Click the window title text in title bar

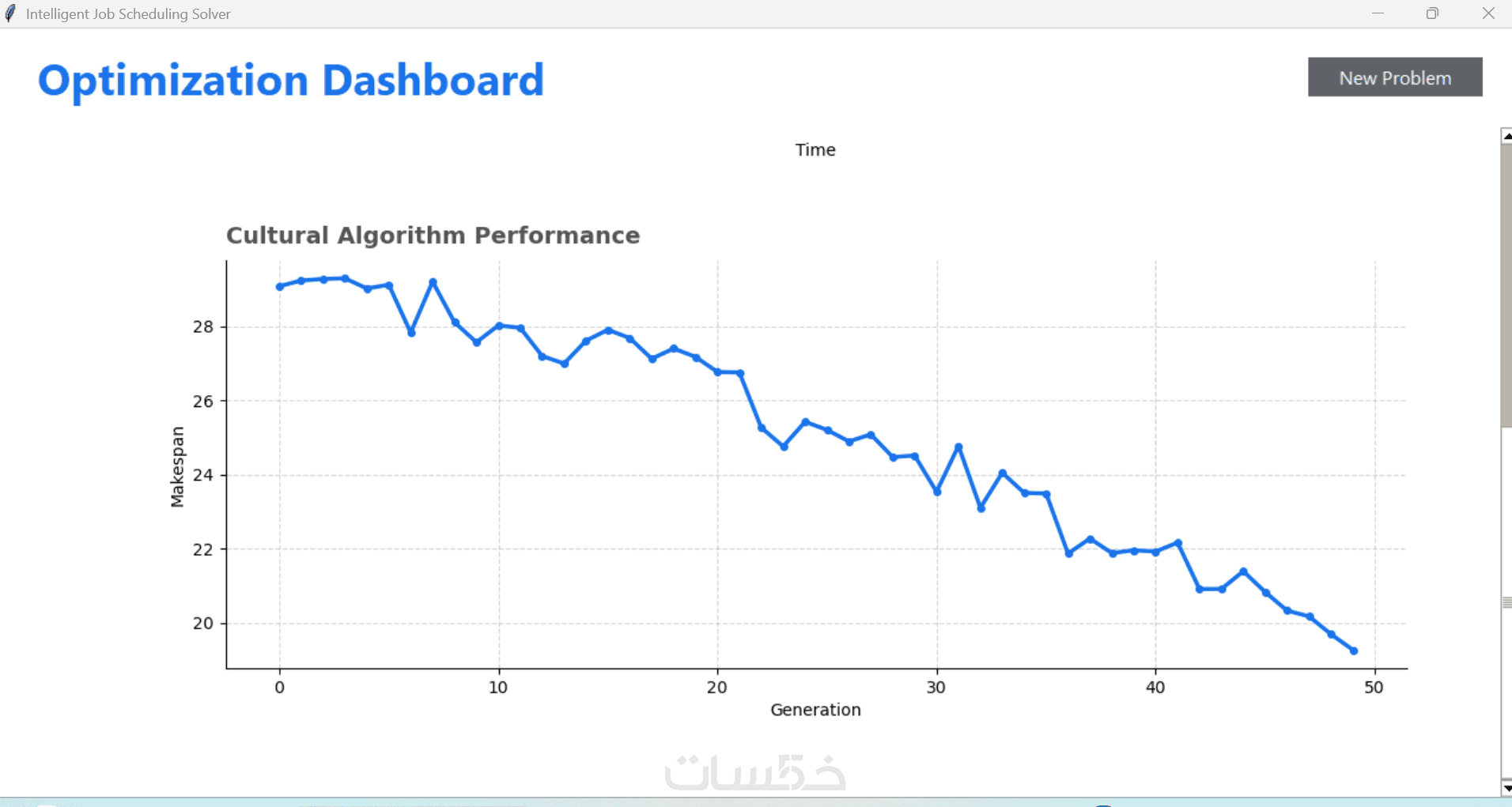(128, 14)
